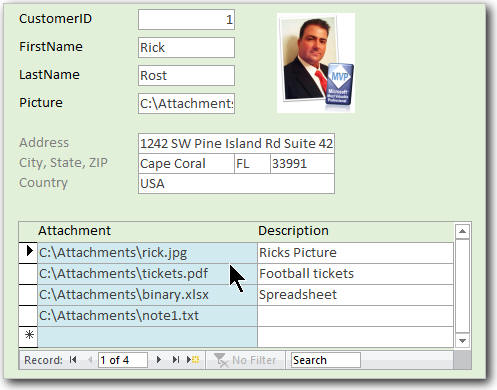497x390 pixels.
Task: Click C:\Attachments\rick.jpg attachment cell
Action: click(147, 253)
